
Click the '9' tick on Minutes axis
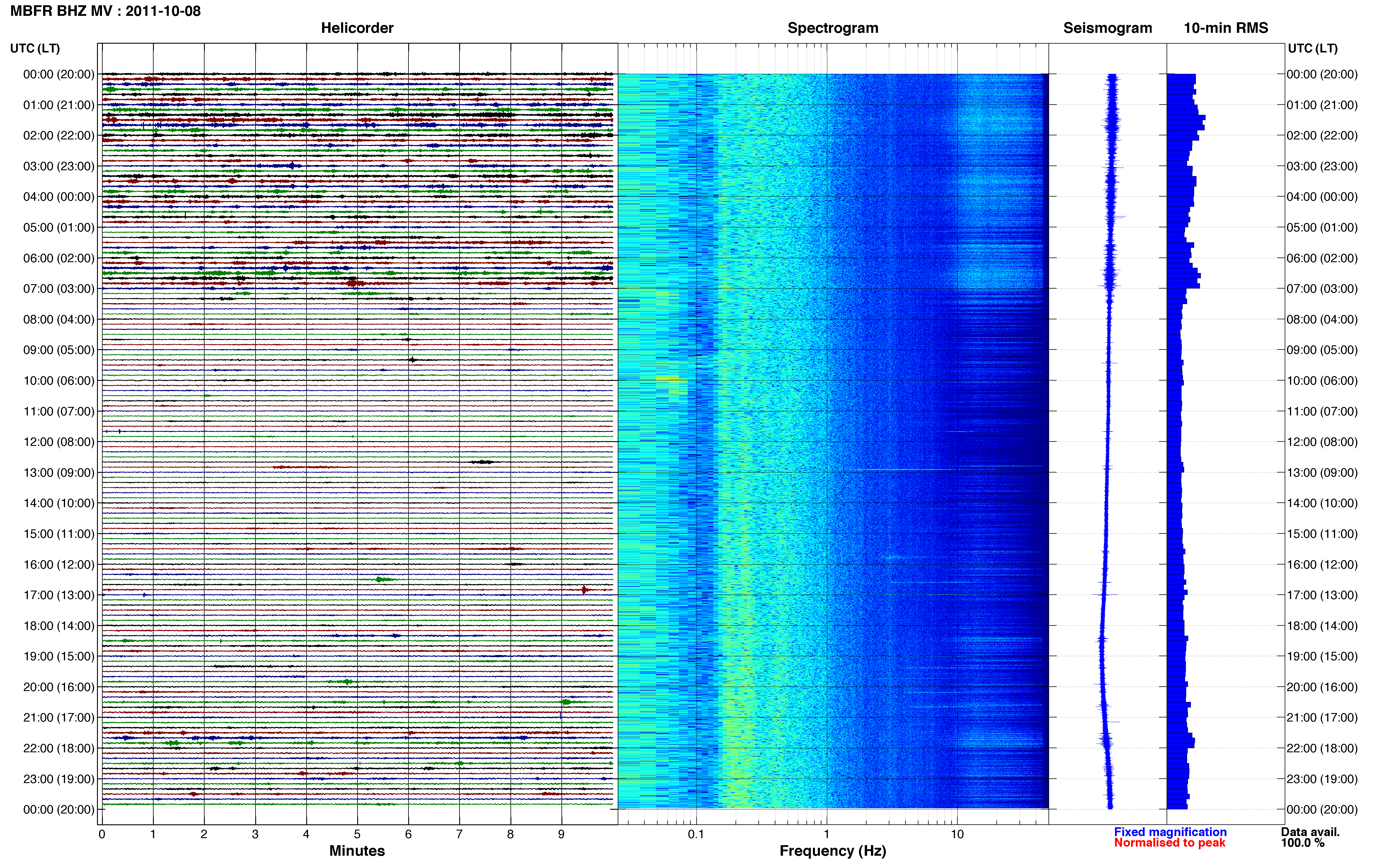(561, 835)
